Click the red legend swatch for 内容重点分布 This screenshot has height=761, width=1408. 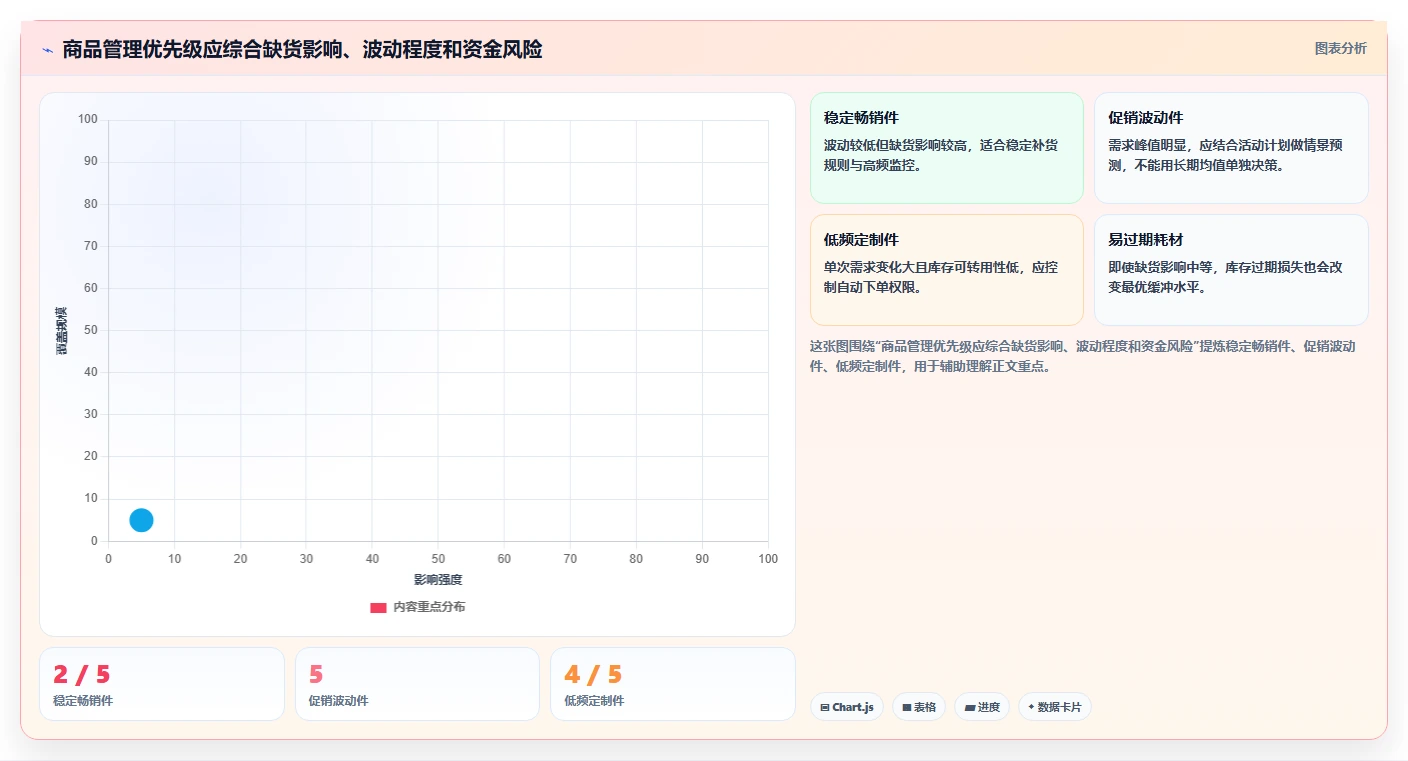point(378,607)
